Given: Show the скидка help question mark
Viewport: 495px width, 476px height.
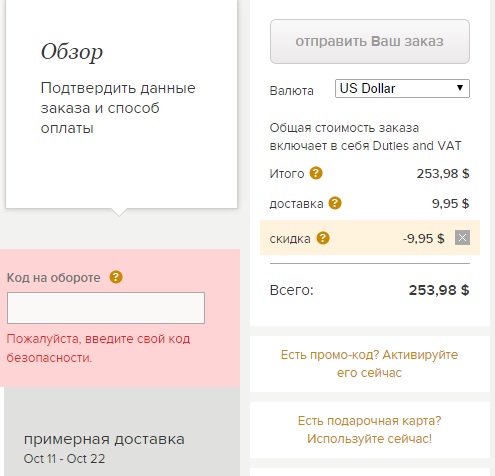Looking at the screenshot, I should (323, 238).
